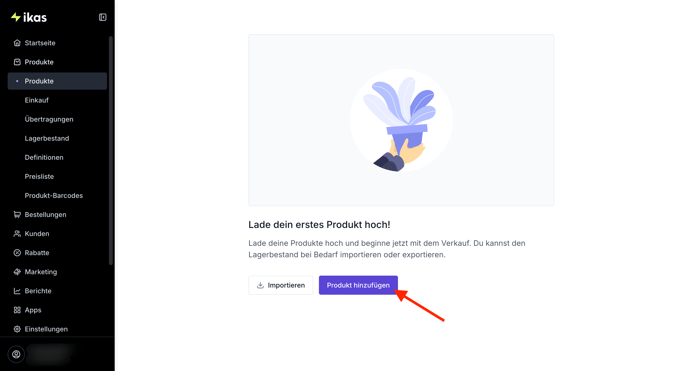Click the Einstellungen gear icon
The height and width of the screenshot is (371, 688).
click(x=17, y=329)
